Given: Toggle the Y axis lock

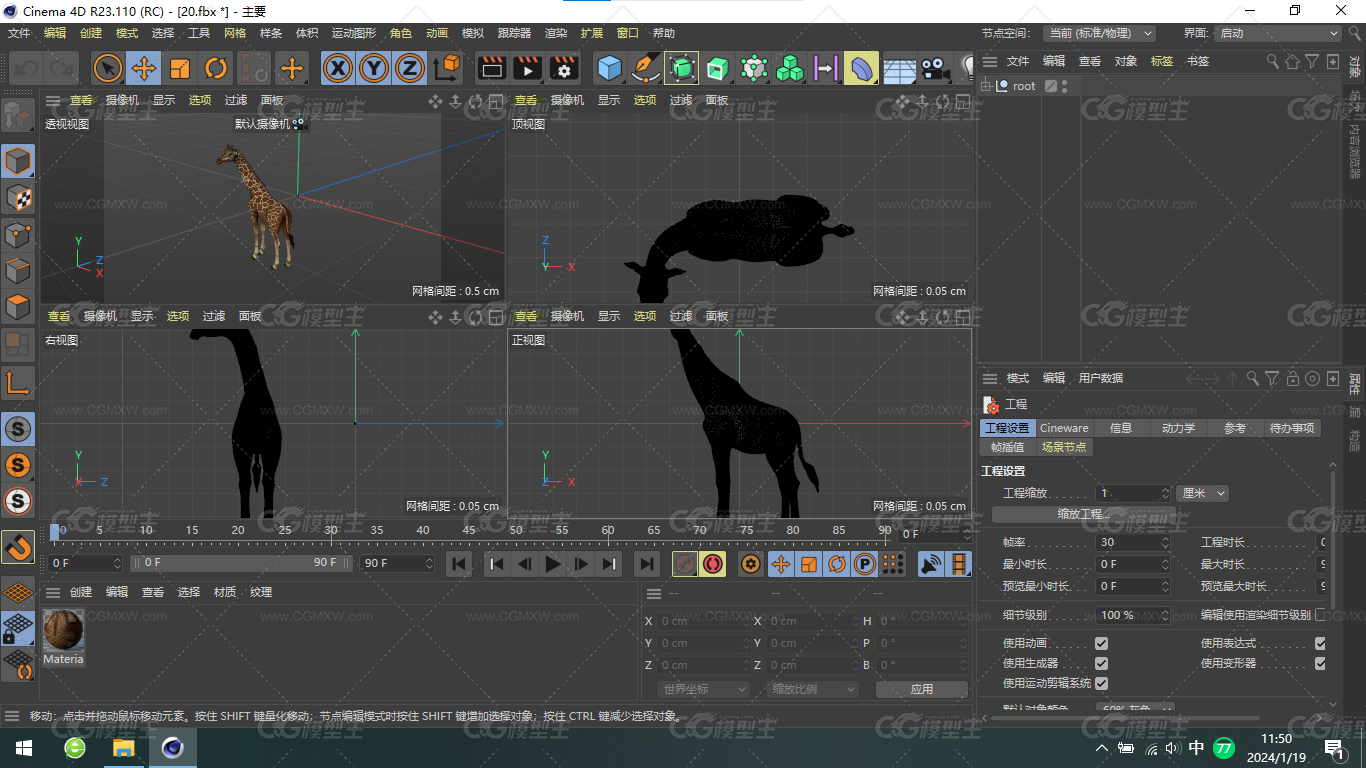Looking at the screenshot, I should click(x=374, y=68).
